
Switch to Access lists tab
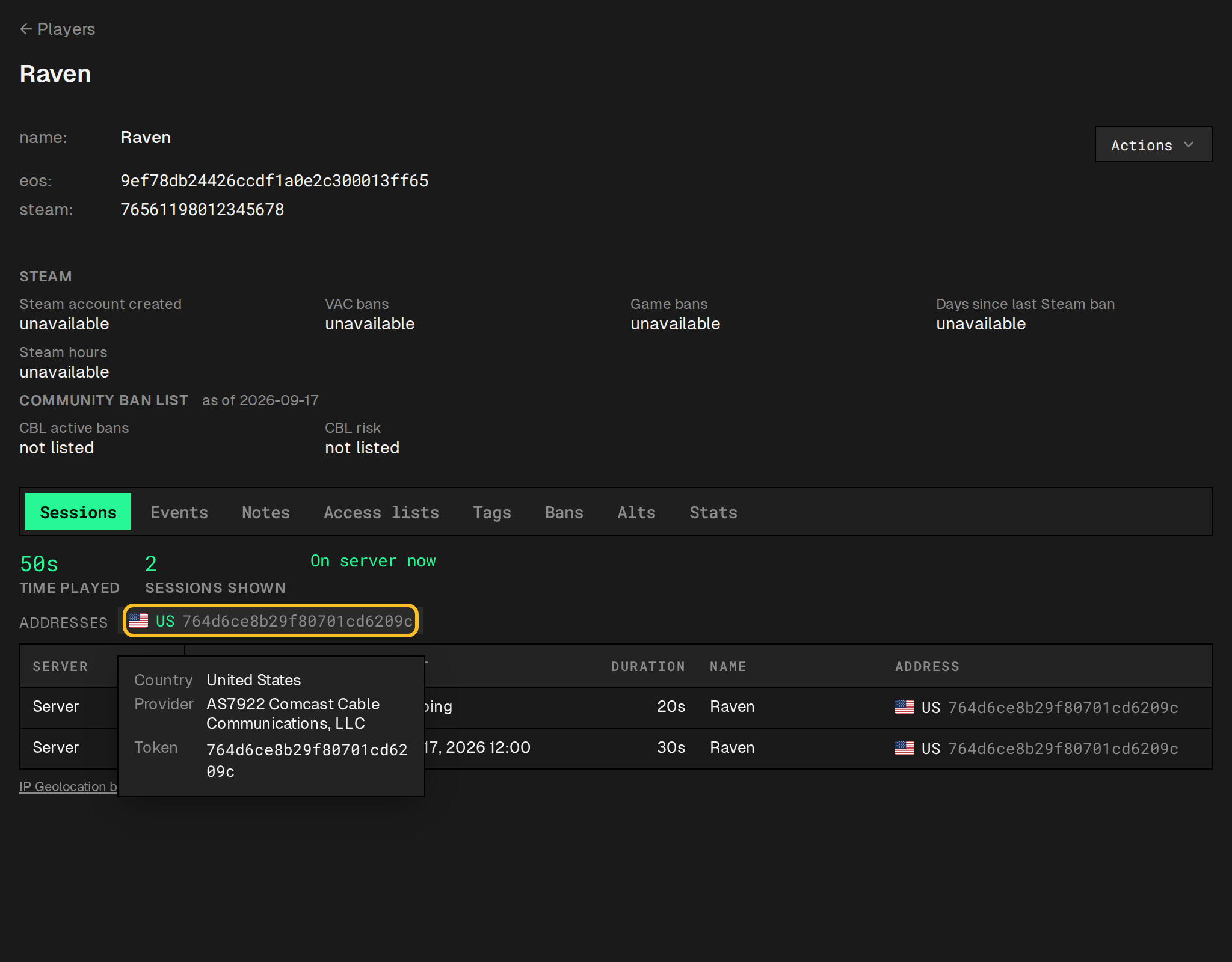click(x=381, y=512)
